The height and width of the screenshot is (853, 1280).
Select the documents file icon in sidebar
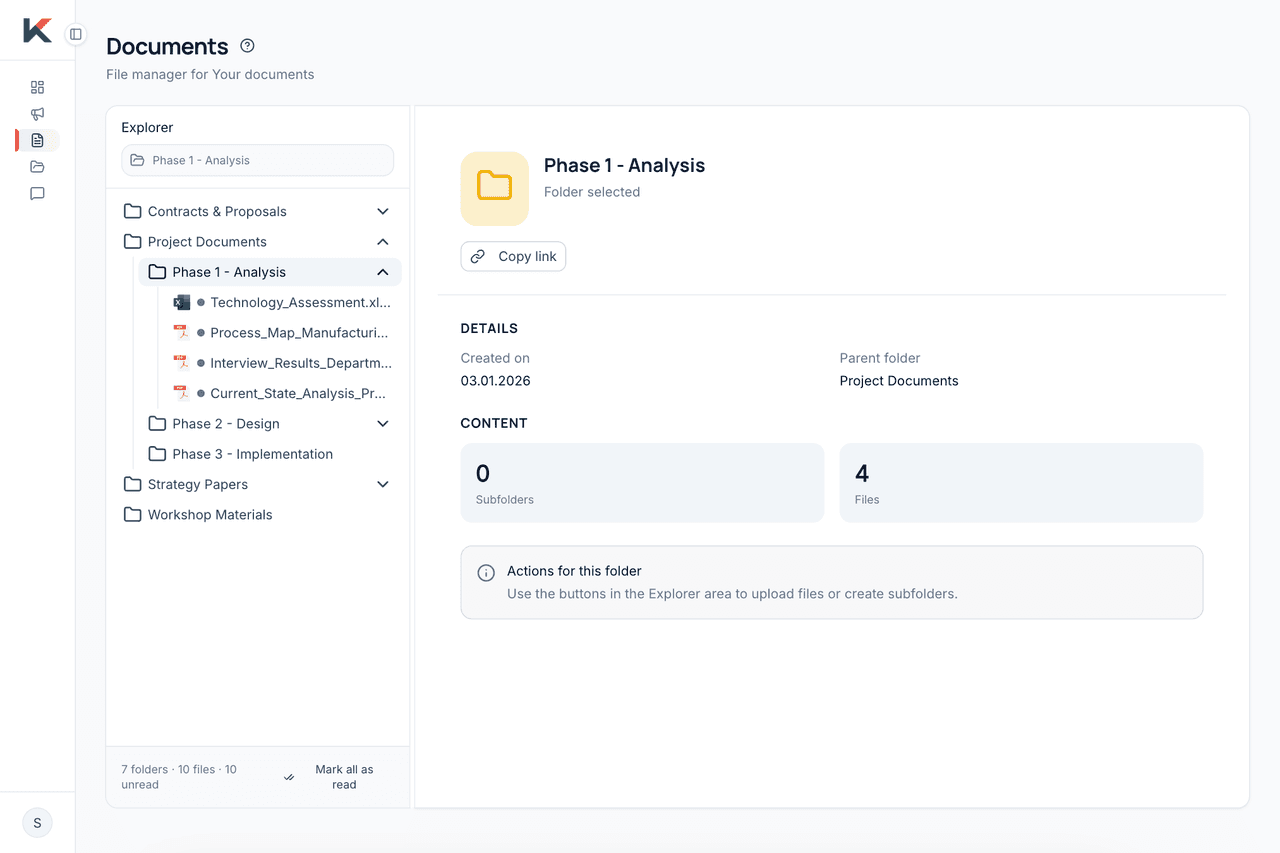pyautogui.click(x=37, y=140)
